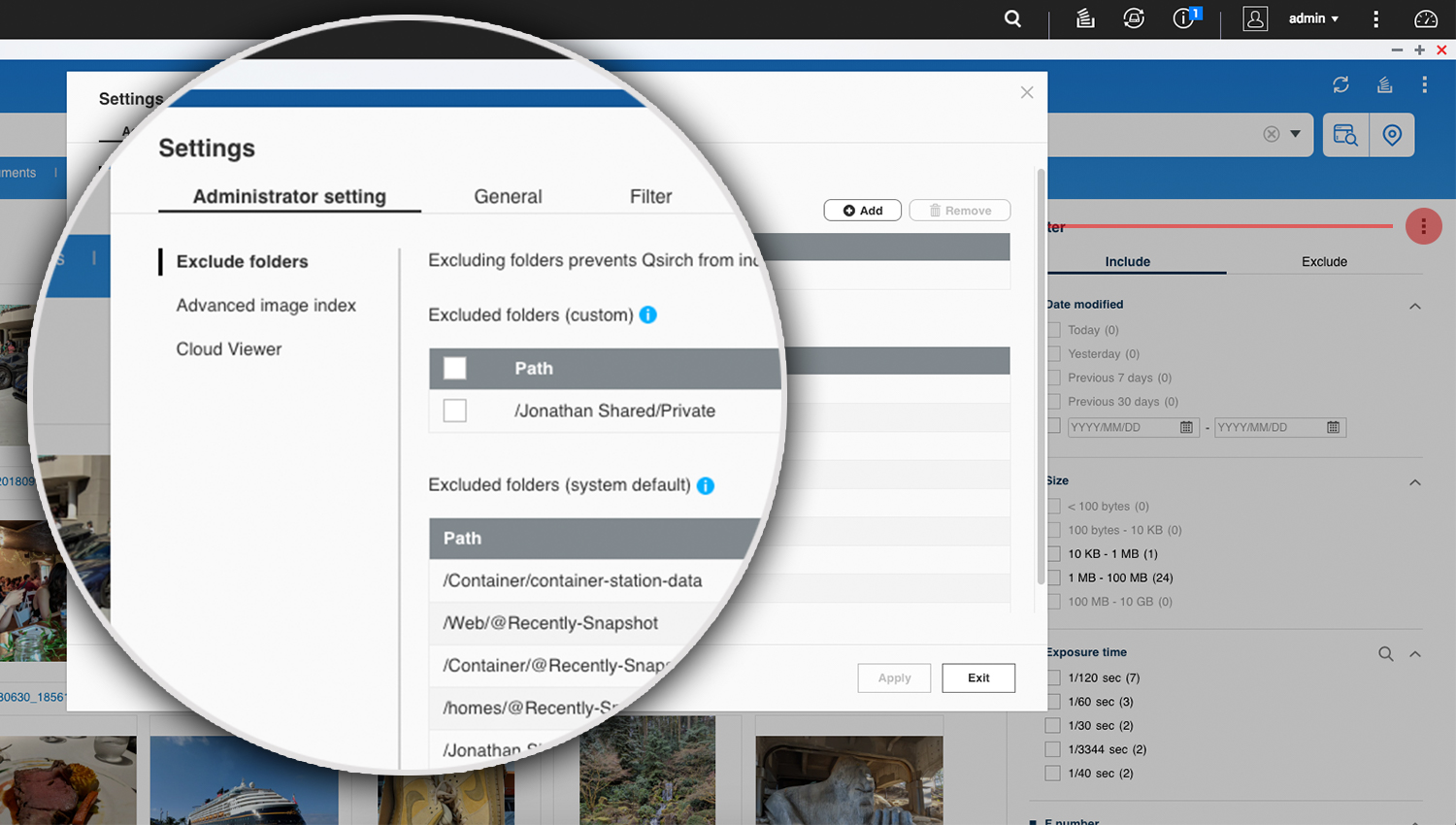Collapse the Date modified section

click(1415, 306)
